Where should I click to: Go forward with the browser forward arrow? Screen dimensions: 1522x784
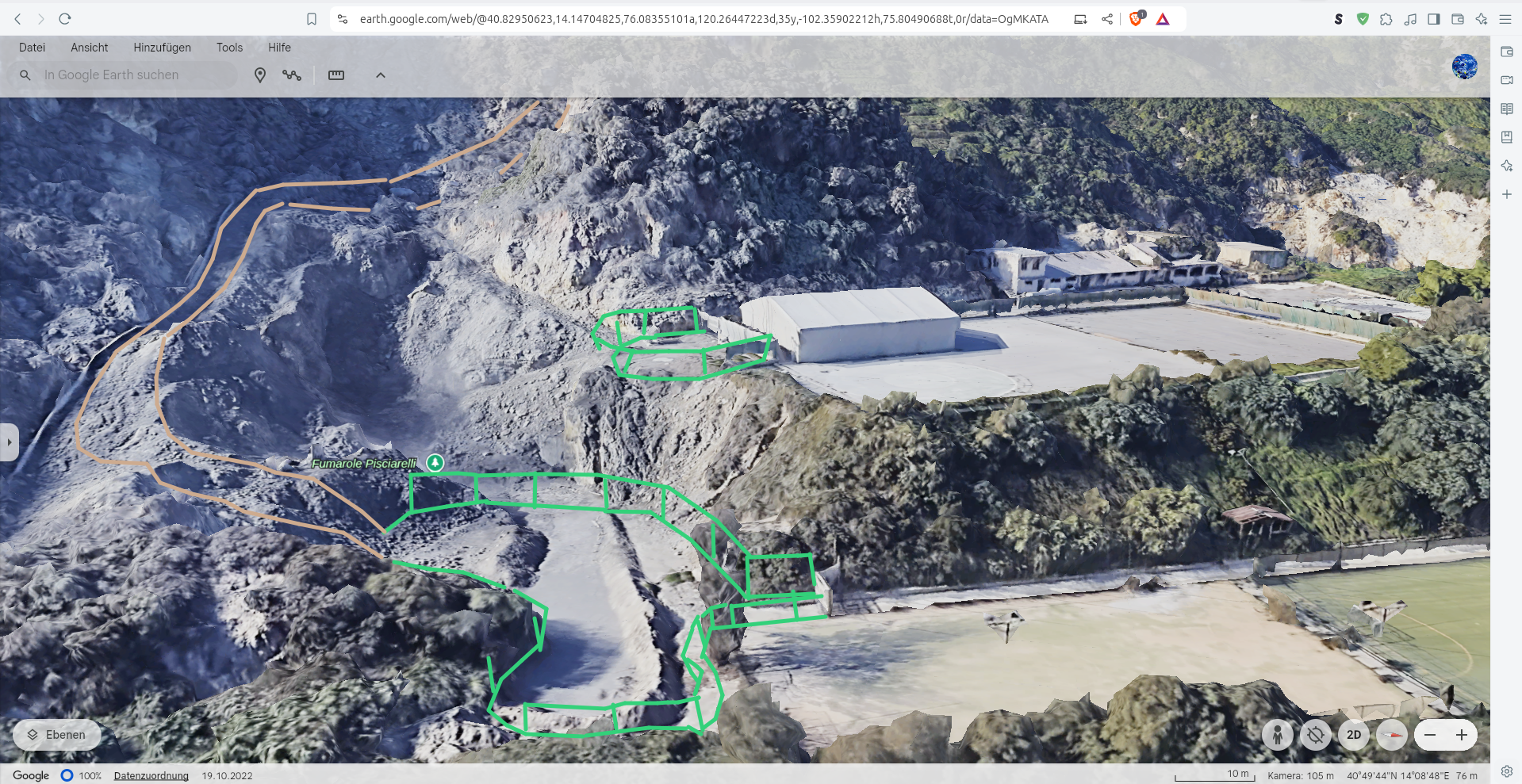pos(41,19)
